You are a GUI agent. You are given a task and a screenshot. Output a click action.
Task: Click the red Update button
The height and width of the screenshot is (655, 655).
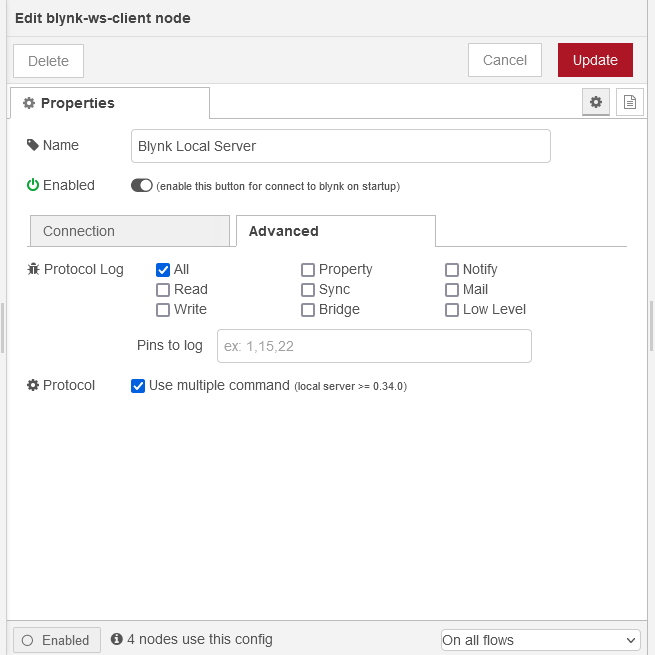[595, 60]
